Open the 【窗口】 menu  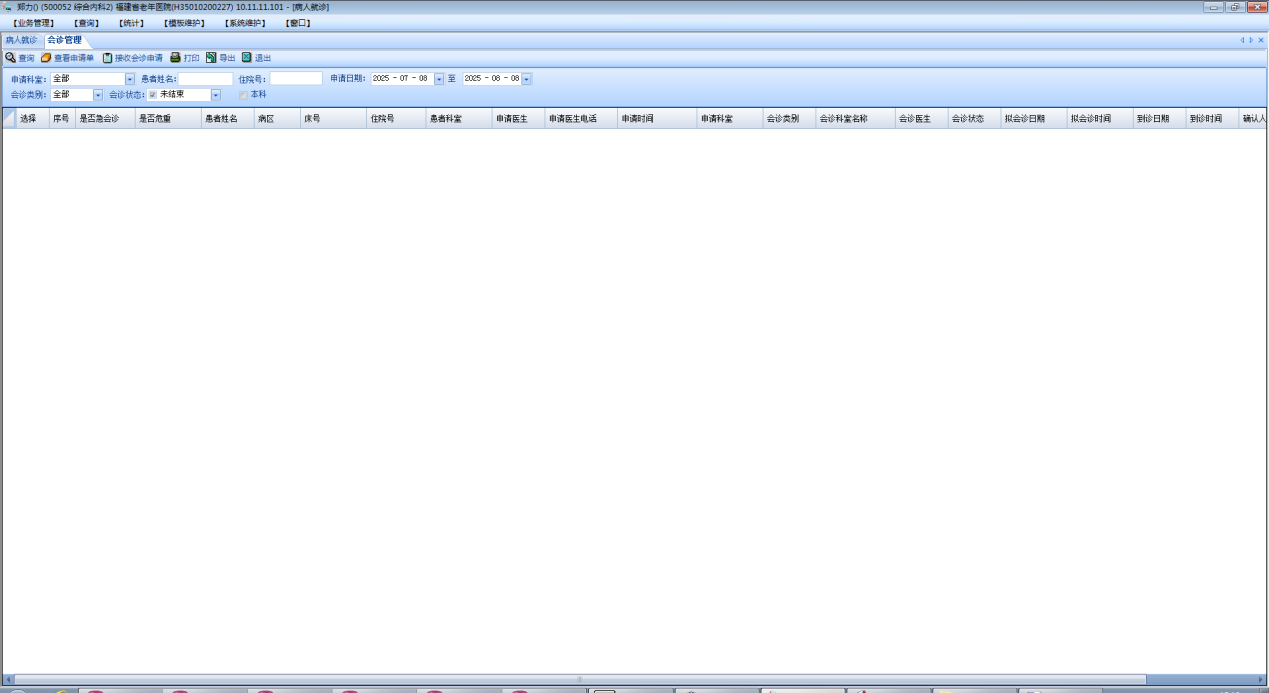[298, 23]
